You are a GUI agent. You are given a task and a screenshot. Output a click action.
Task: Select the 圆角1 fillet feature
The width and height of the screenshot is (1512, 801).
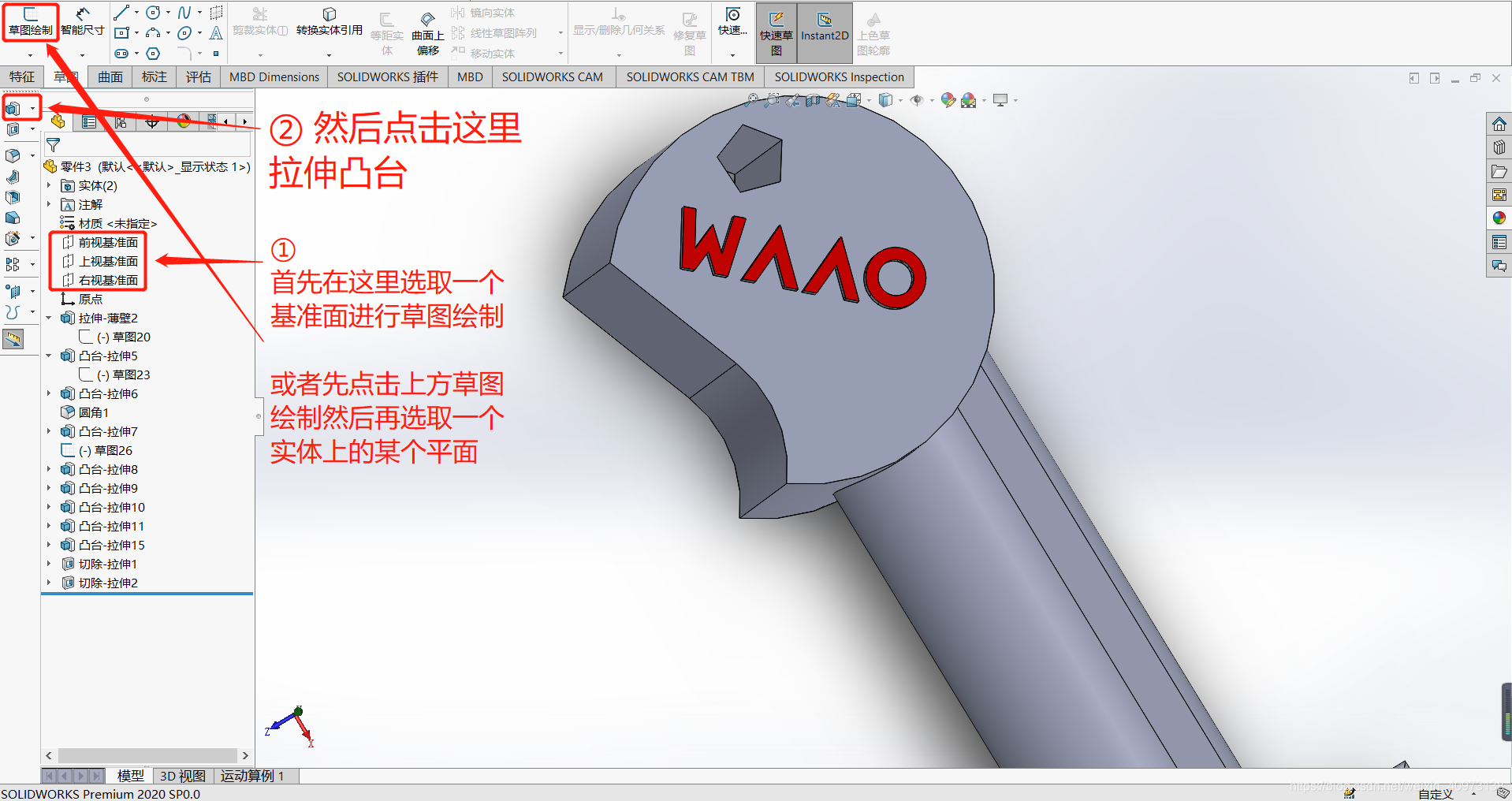[x=85, y=412]
